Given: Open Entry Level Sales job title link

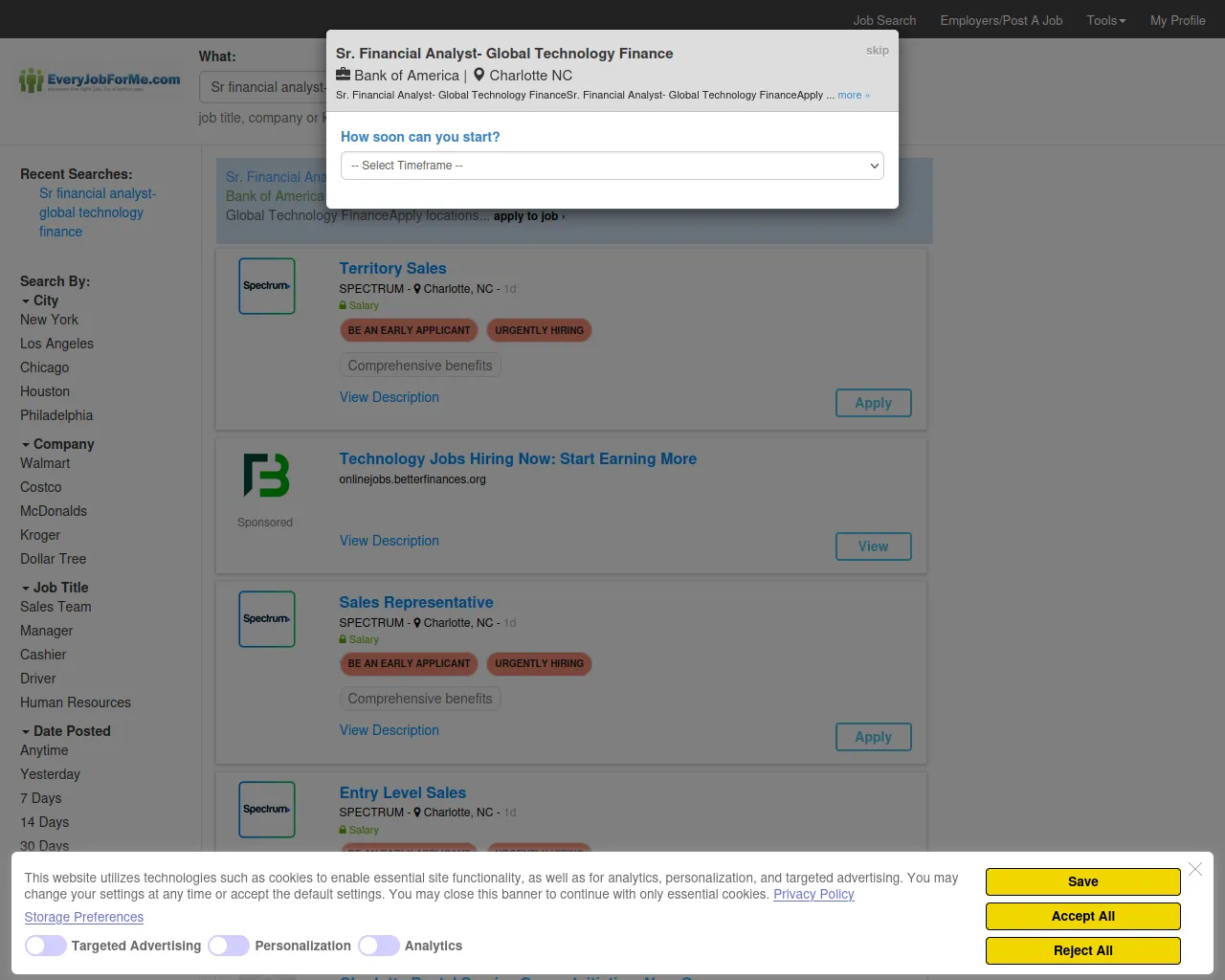Looking at the screenshot, I should (403, 792).
